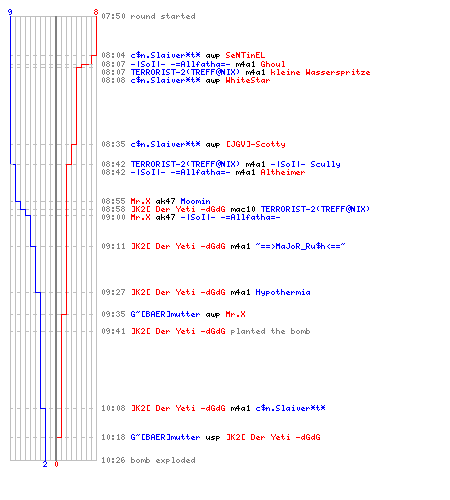Click the red team count 8 at top
The image size is (450, 500).
96,12
